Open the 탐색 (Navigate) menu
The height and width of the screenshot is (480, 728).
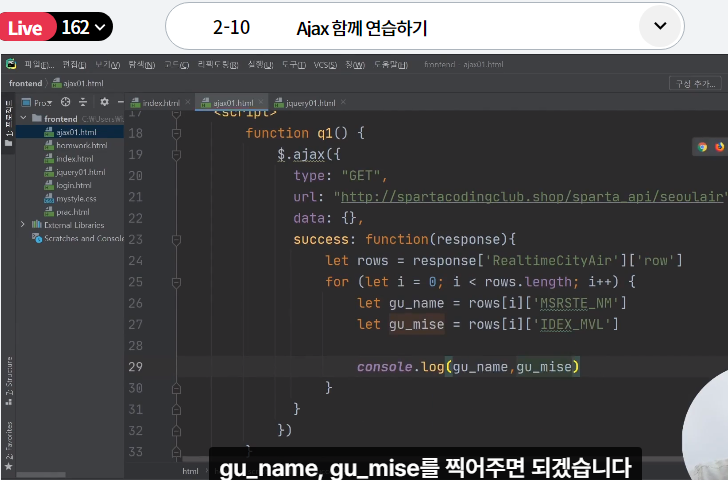142,65
